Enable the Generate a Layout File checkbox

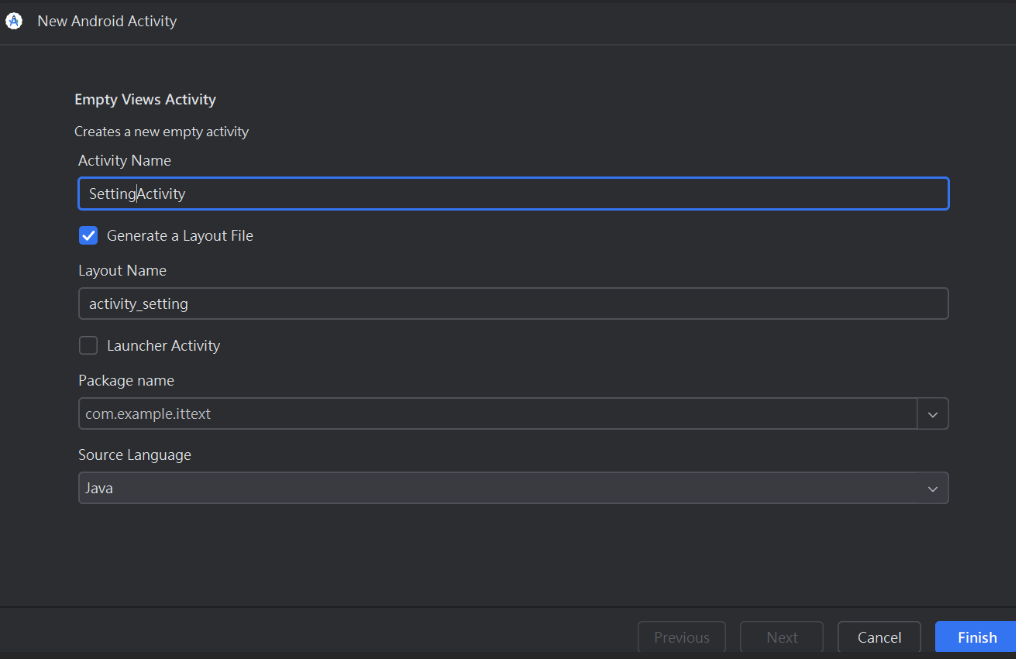click(x=89, y=236)
